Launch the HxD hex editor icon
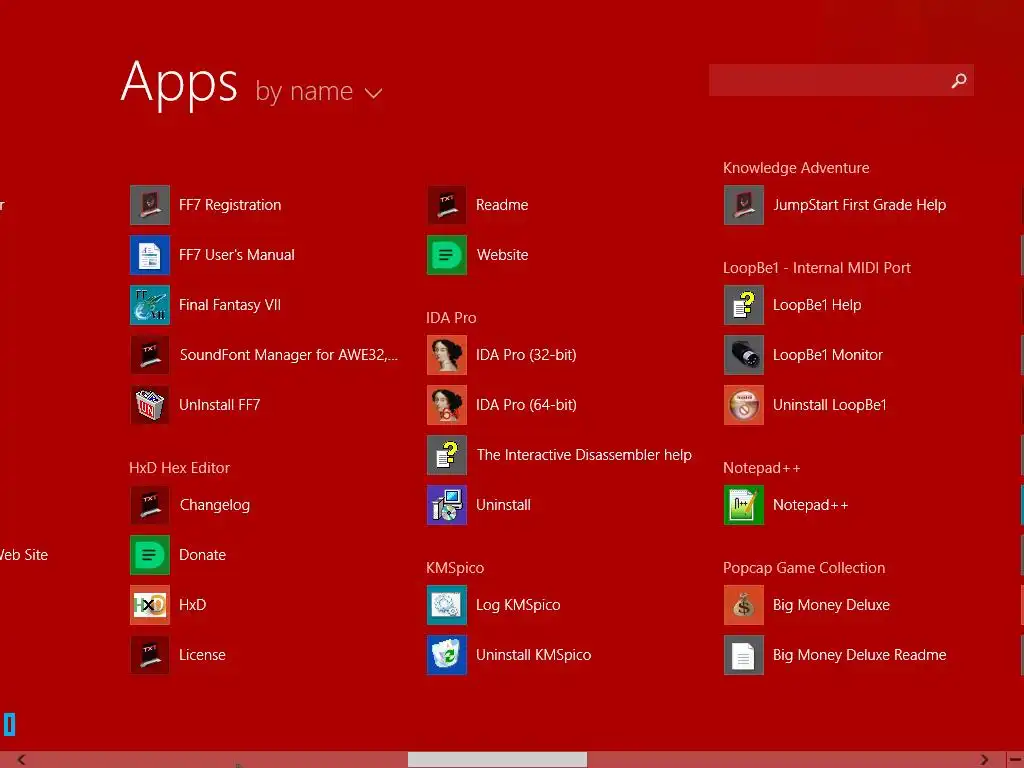This screenshot has height=768, width=1024. [x=150, y=605]
